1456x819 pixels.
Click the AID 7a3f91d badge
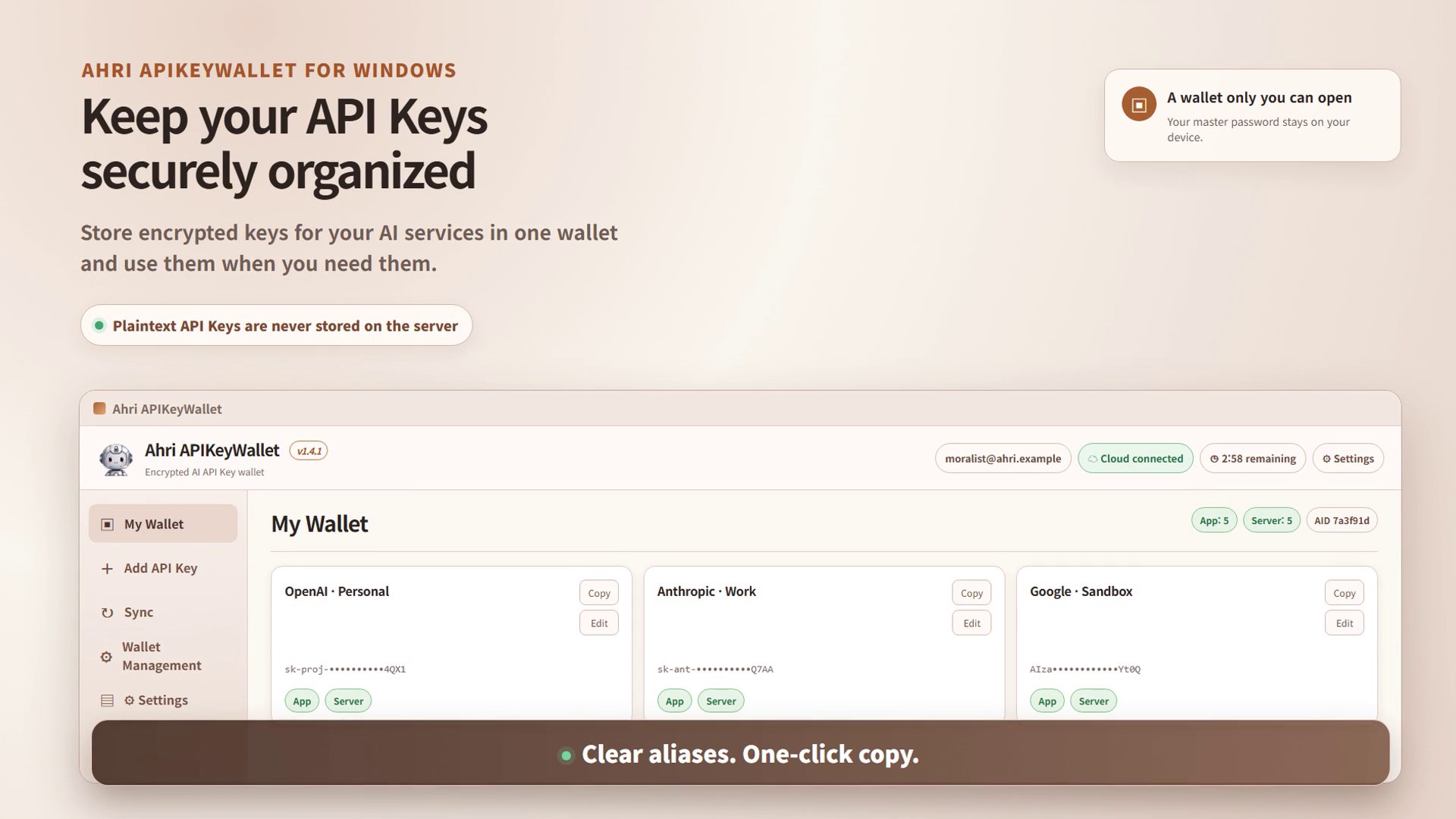point(1341,520)
